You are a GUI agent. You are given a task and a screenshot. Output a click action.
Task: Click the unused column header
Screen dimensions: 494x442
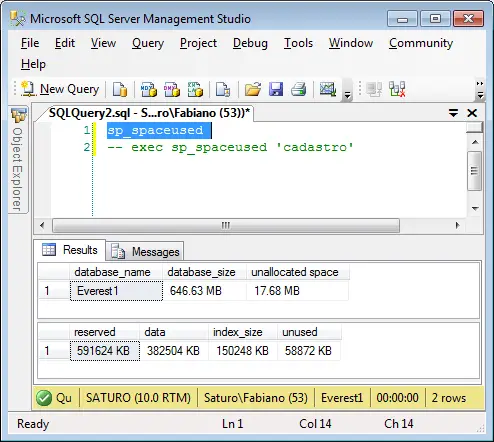(x=309, y=332)
